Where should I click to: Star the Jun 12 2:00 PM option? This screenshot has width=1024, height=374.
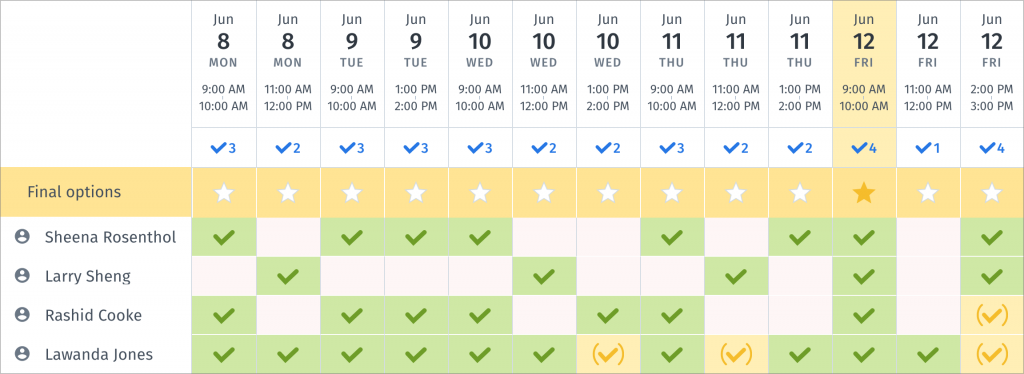click(992, 193)
